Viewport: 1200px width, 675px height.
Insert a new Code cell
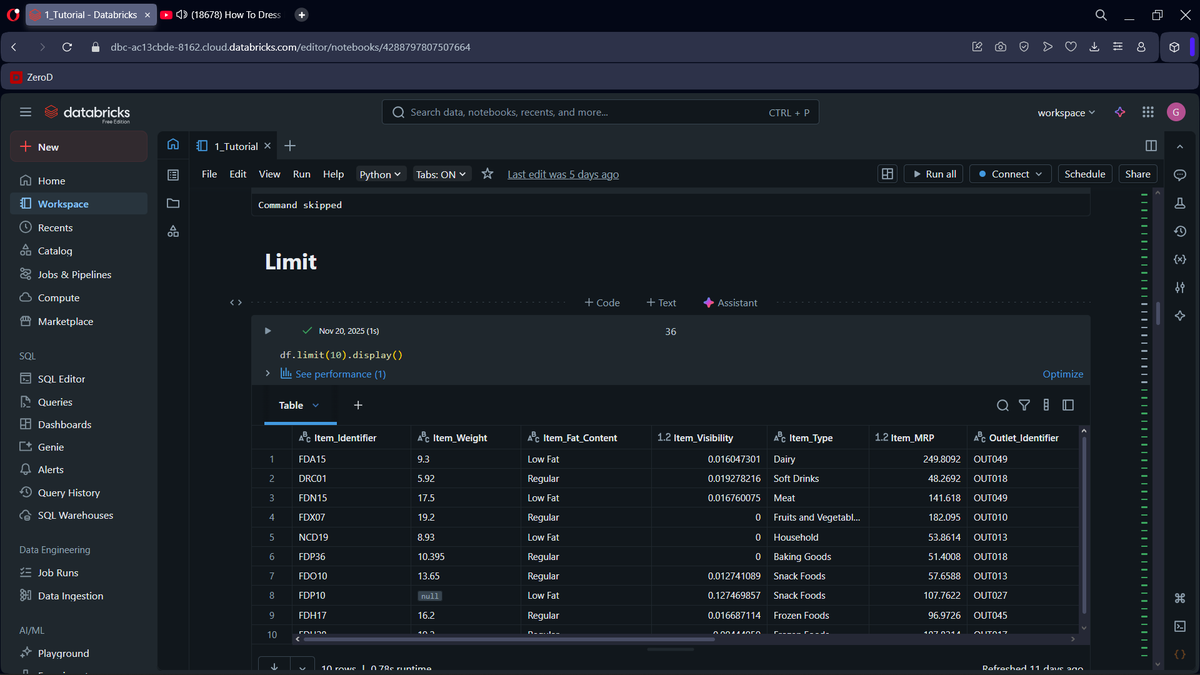pyautogui.click(x=602, y=302)
